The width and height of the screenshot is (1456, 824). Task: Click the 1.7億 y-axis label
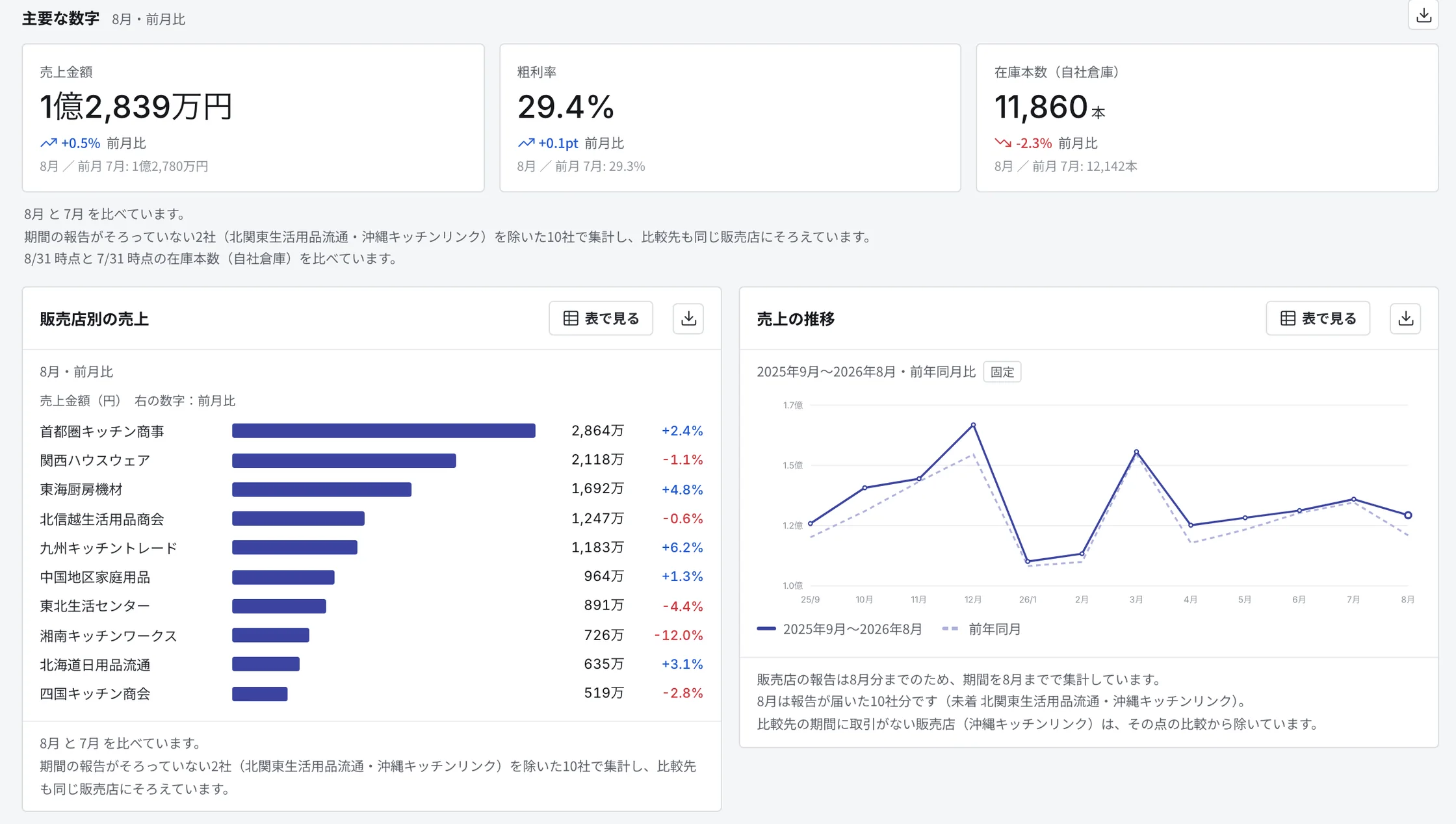click(792, 405)
